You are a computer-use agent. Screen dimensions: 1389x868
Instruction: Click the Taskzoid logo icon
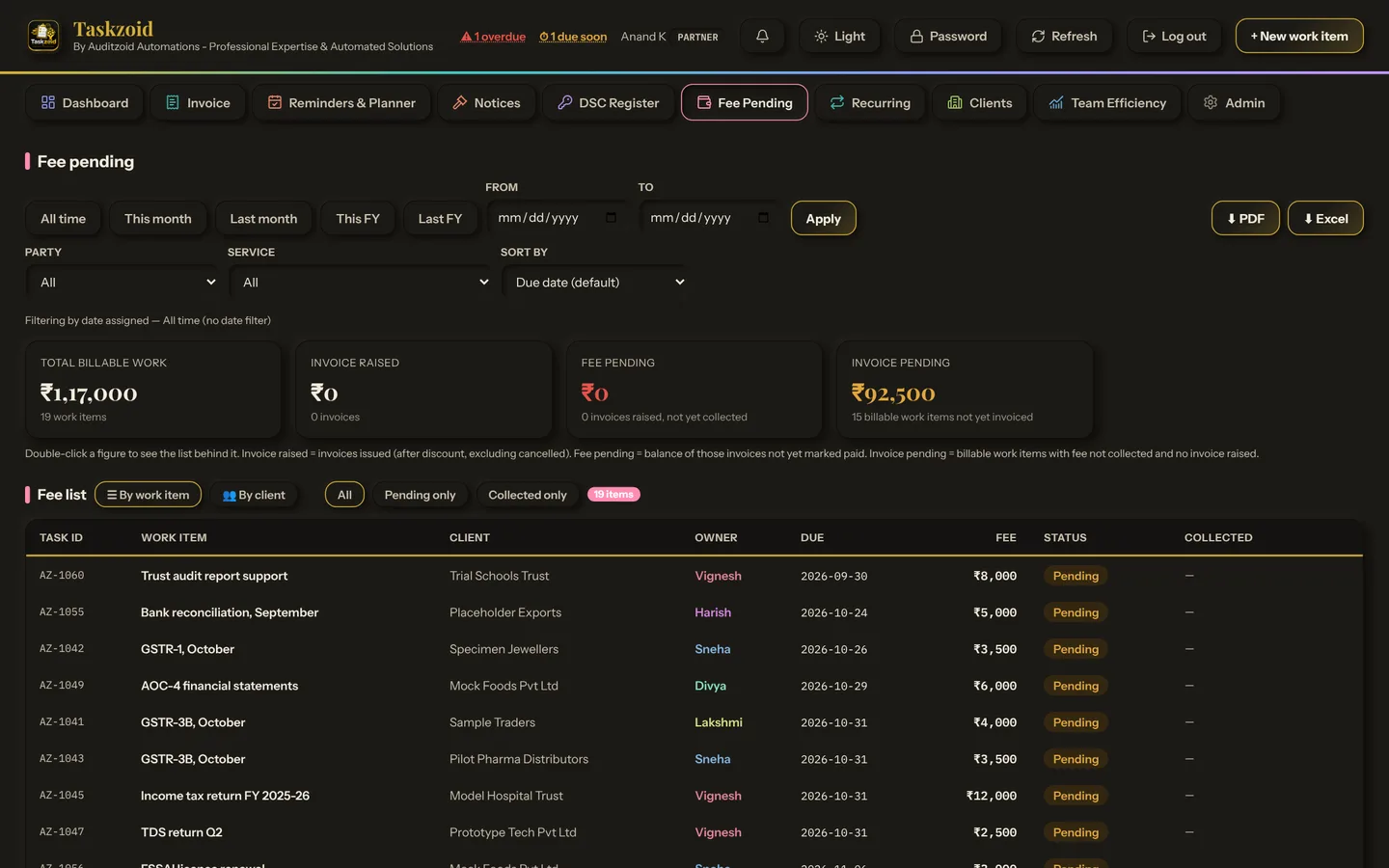43,36
